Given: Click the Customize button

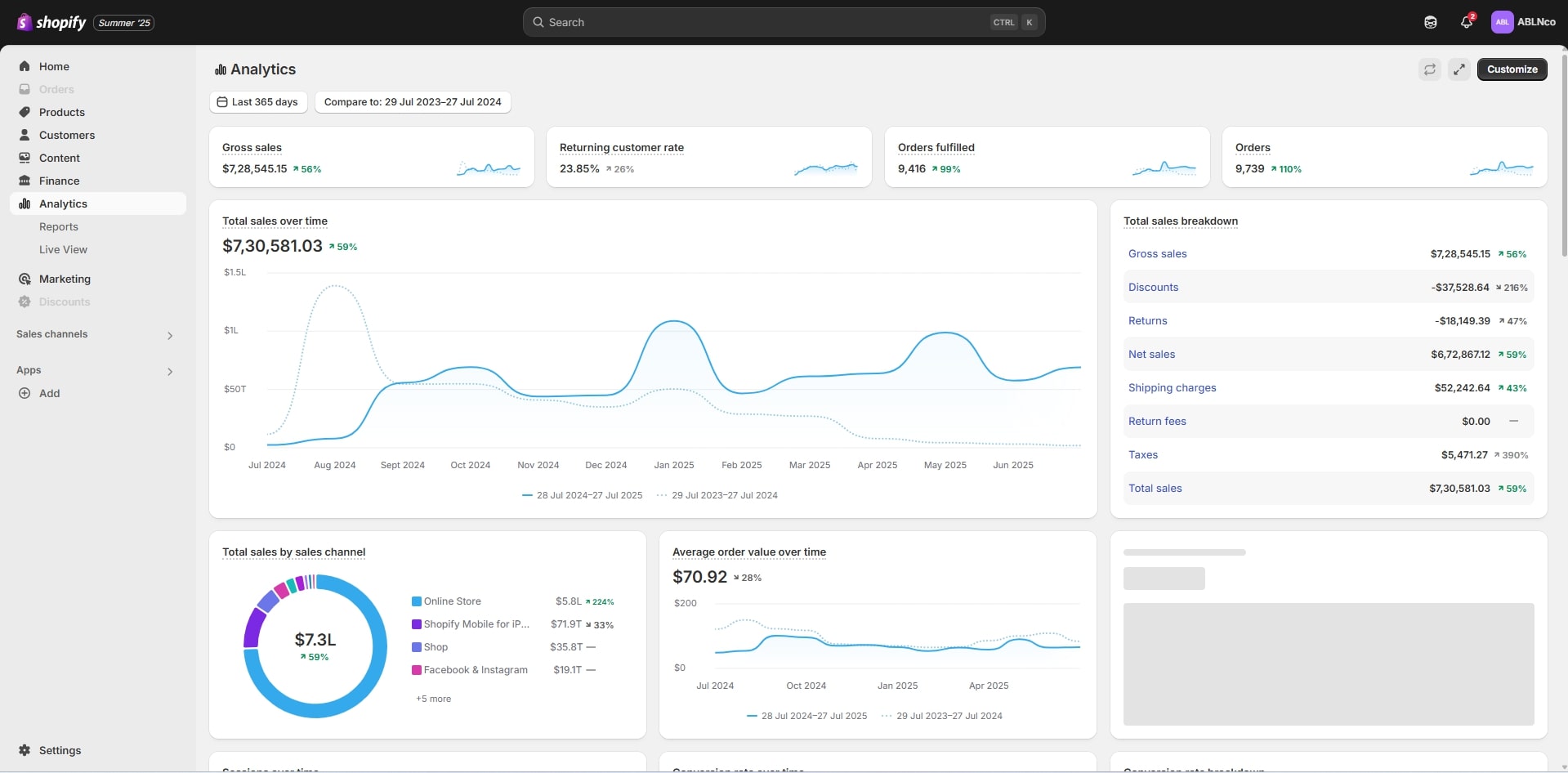Looking at the screenshot, I should [x=1512, y=69].
